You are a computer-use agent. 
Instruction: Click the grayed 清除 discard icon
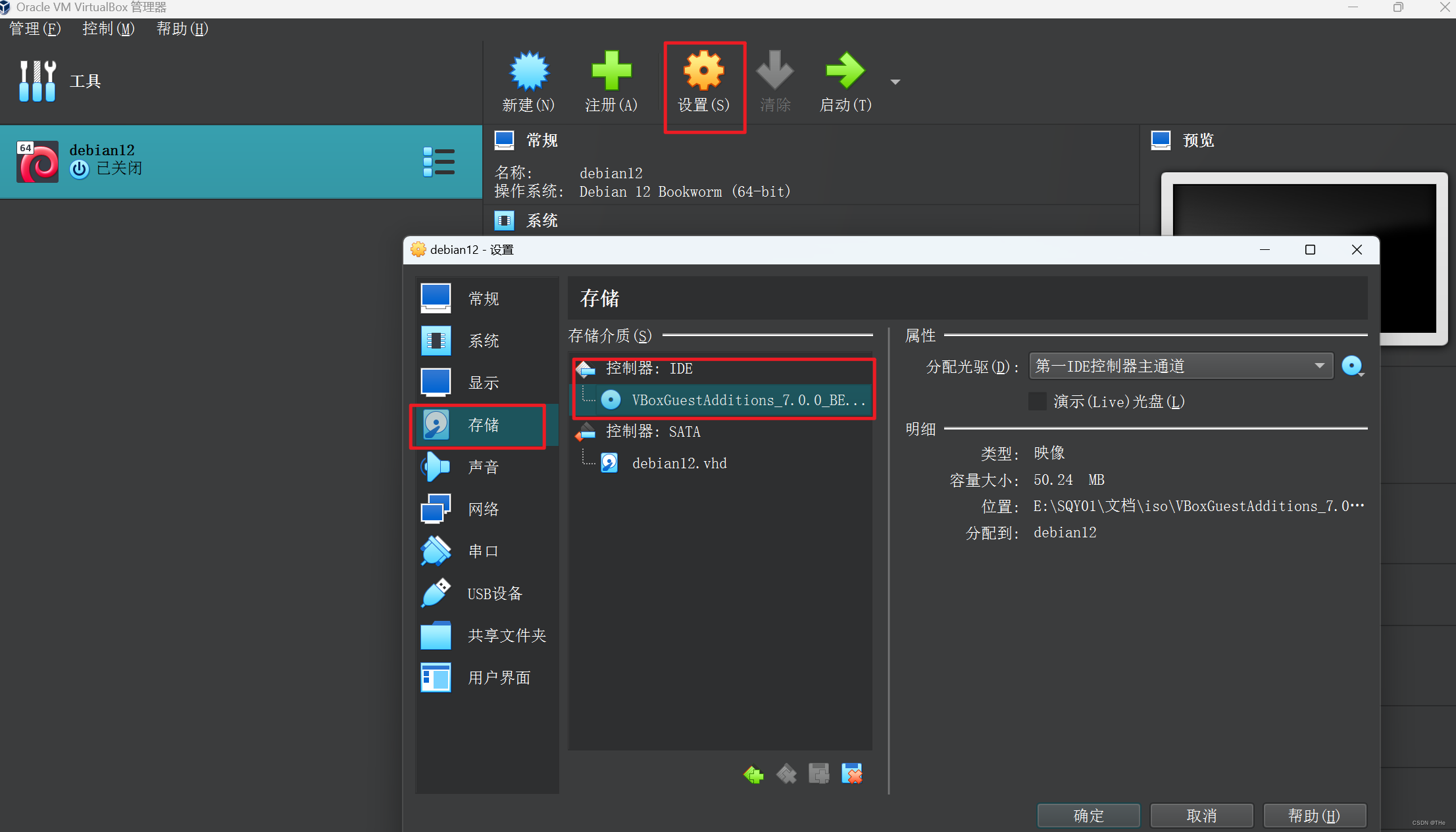pyautogui.click(x=775, y=71)
